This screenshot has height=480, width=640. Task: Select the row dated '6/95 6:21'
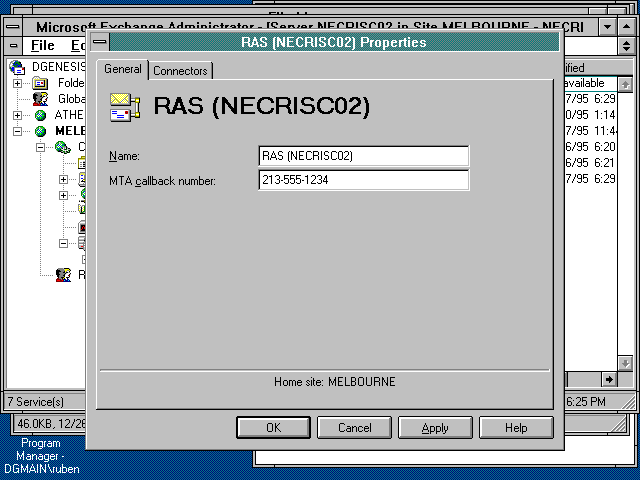click(x=590, y=163)
